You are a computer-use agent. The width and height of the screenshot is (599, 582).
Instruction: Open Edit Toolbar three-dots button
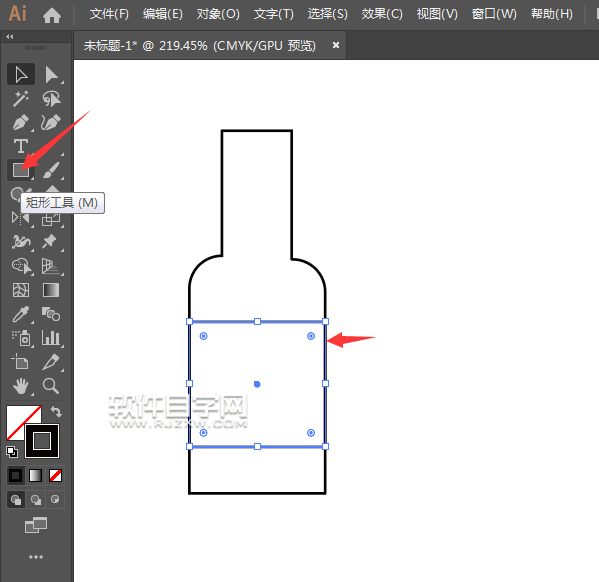pyautogui.click(x=36, y=557)
